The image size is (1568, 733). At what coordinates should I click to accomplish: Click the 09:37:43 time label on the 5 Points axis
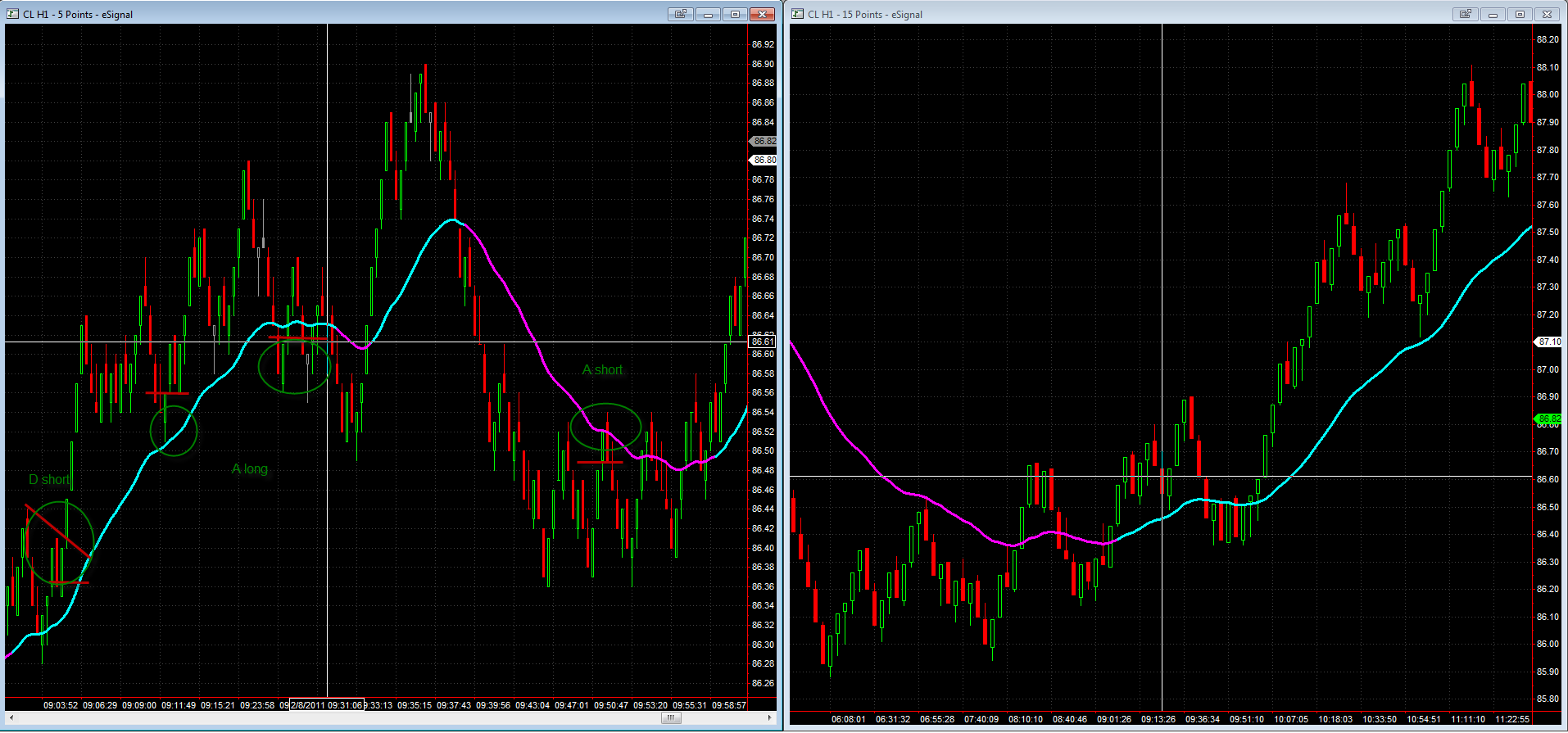click(x=454, y=705)
